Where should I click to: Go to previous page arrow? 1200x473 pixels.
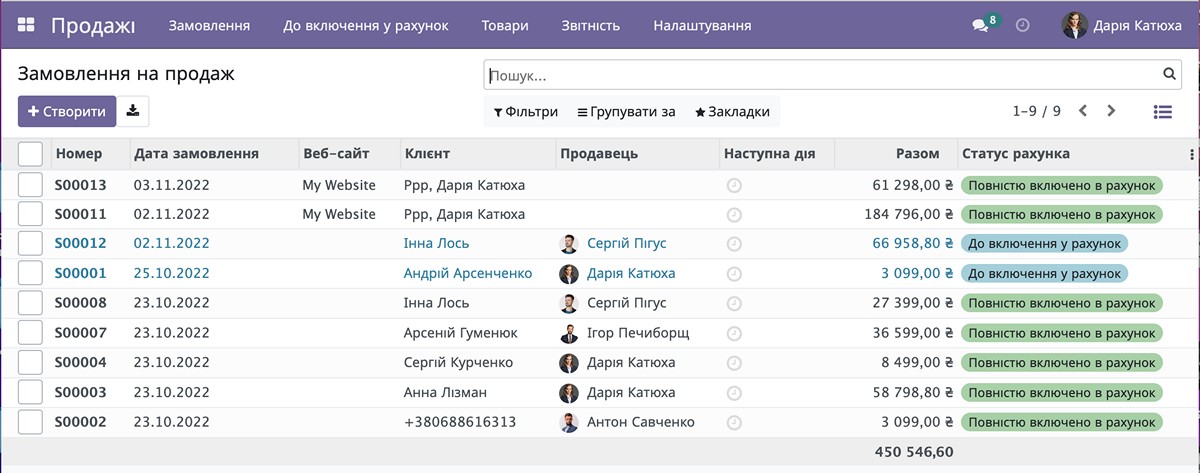[1083, 111]
